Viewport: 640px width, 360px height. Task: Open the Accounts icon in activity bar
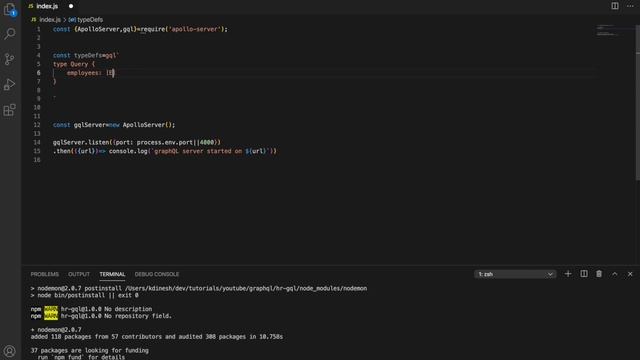click(x=9, y=351)
